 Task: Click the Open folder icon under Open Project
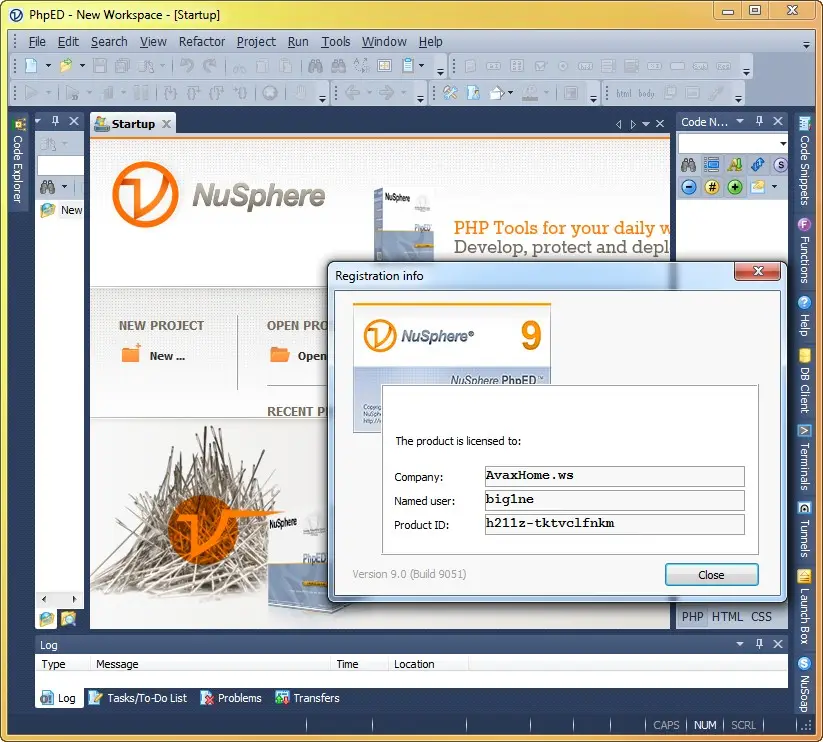(x=279, y=355)
